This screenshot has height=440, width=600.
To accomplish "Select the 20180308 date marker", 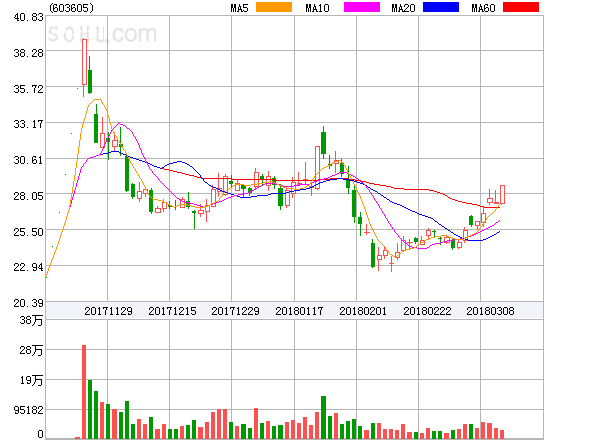I will pos(490,311).
